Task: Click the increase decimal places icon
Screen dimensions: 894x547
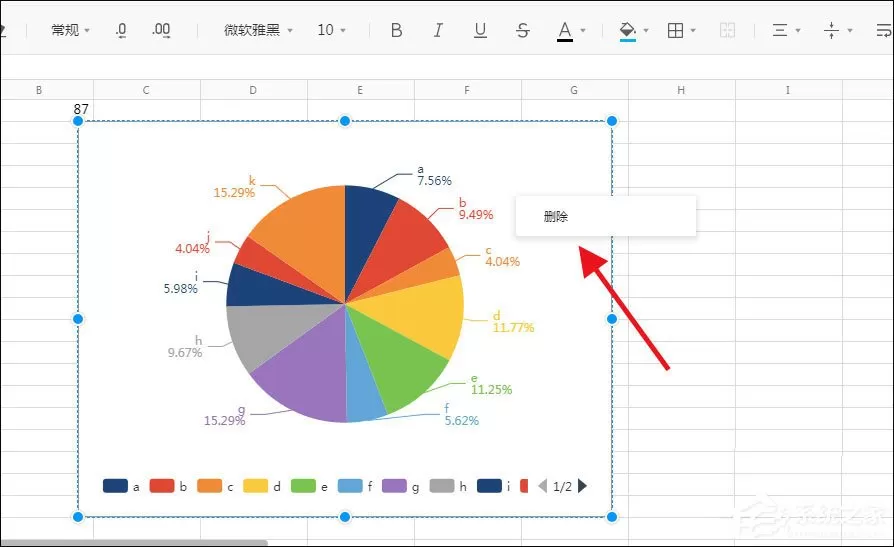Action: click(x=161, y=30)
